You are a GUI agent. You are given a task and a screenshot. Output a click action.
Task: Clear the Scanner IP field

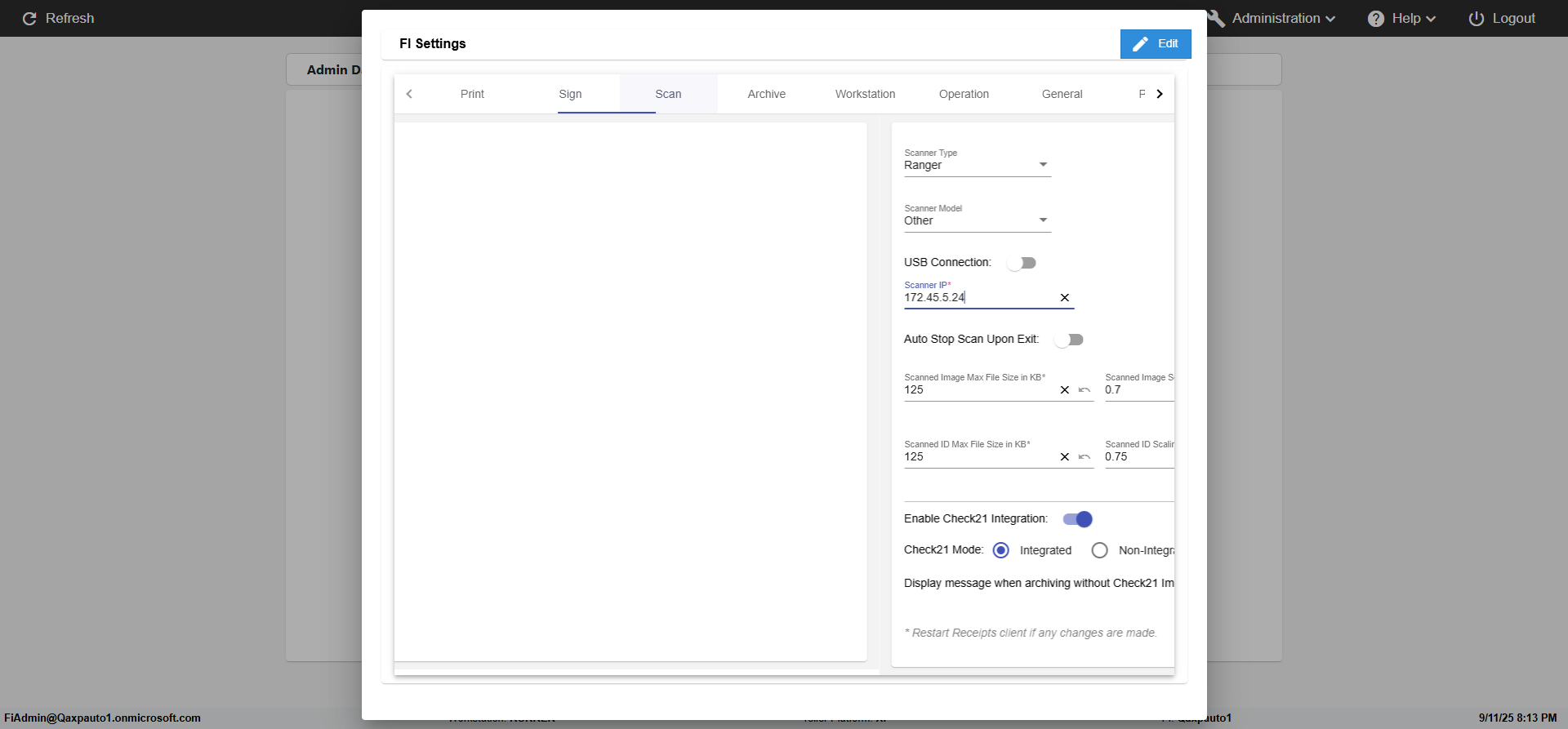(1064, 298)
